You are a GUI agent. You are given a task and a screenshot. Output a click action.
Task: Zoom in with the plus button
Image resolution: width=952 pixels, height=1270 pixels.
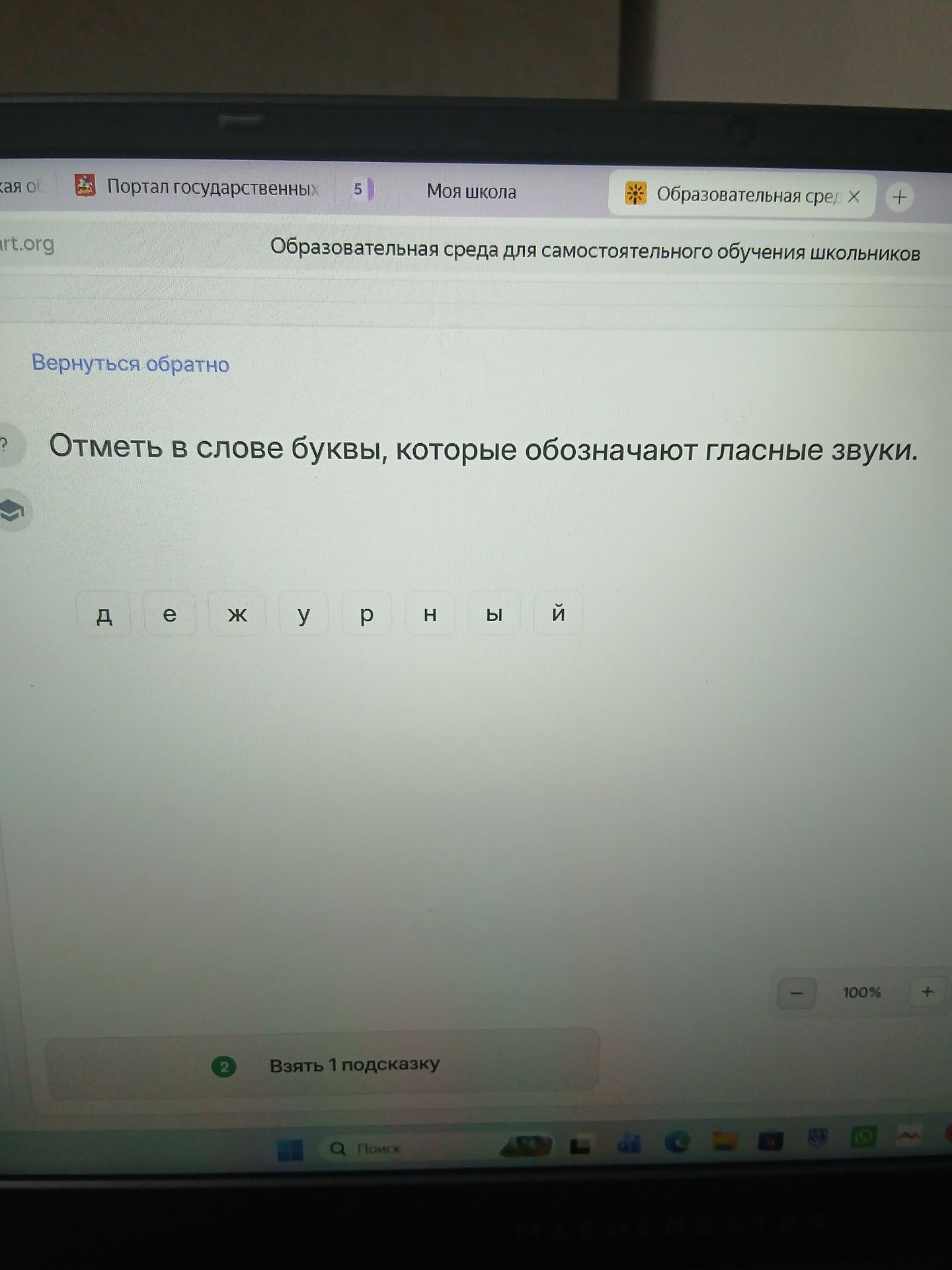point(928,992)
